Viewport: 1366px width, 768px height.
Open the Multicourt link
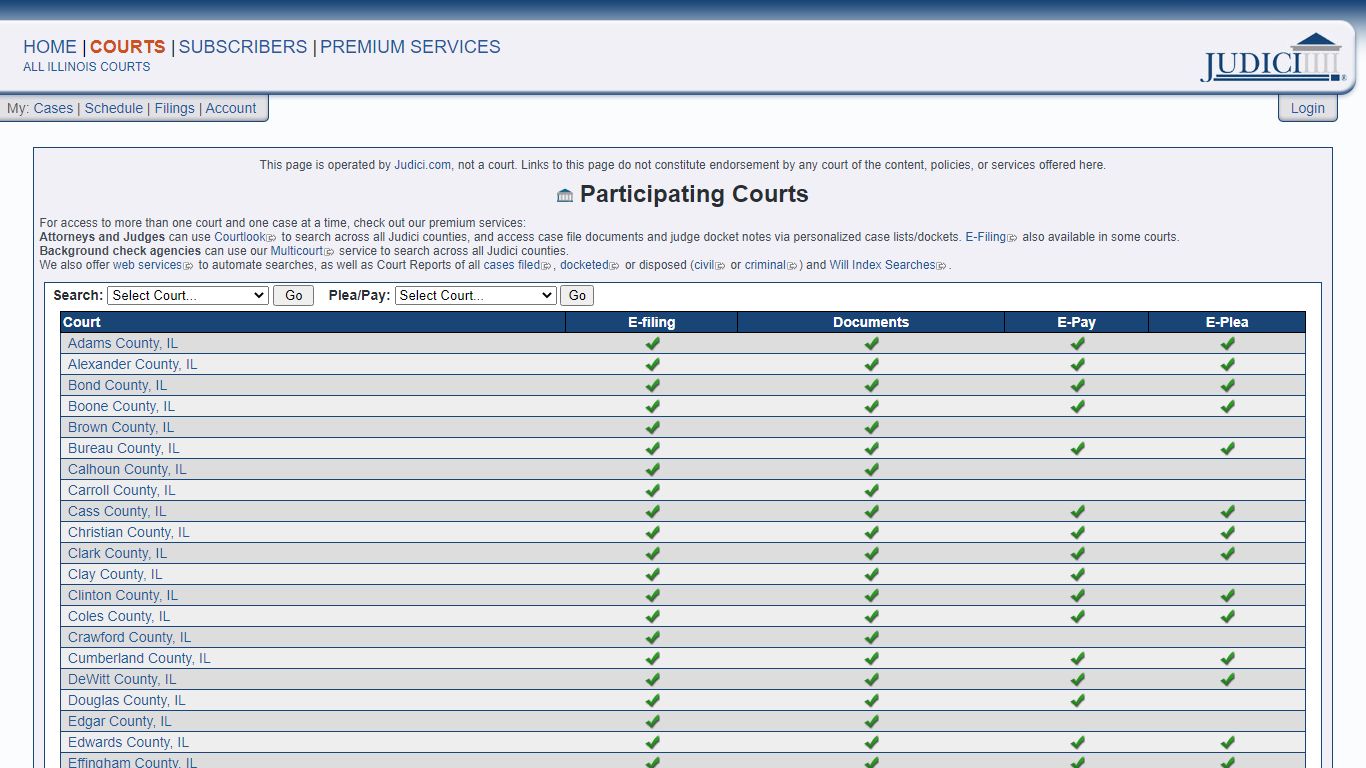tap(297, 251)
